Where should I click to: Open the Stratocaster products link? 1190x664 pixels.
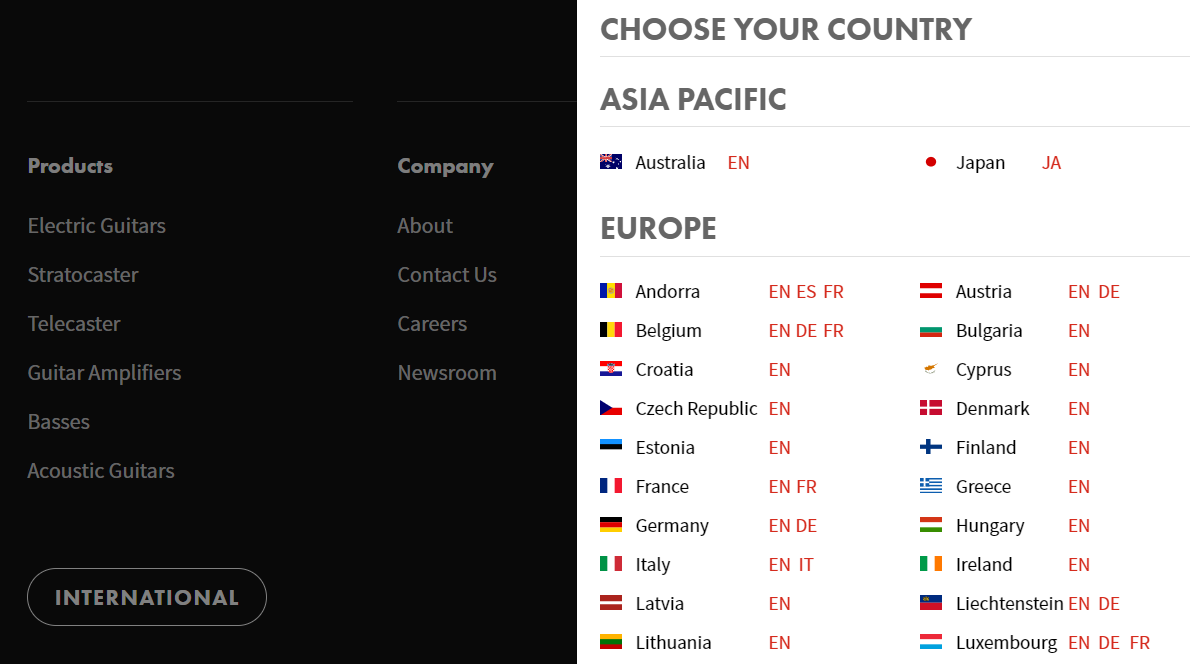(83, 275)
